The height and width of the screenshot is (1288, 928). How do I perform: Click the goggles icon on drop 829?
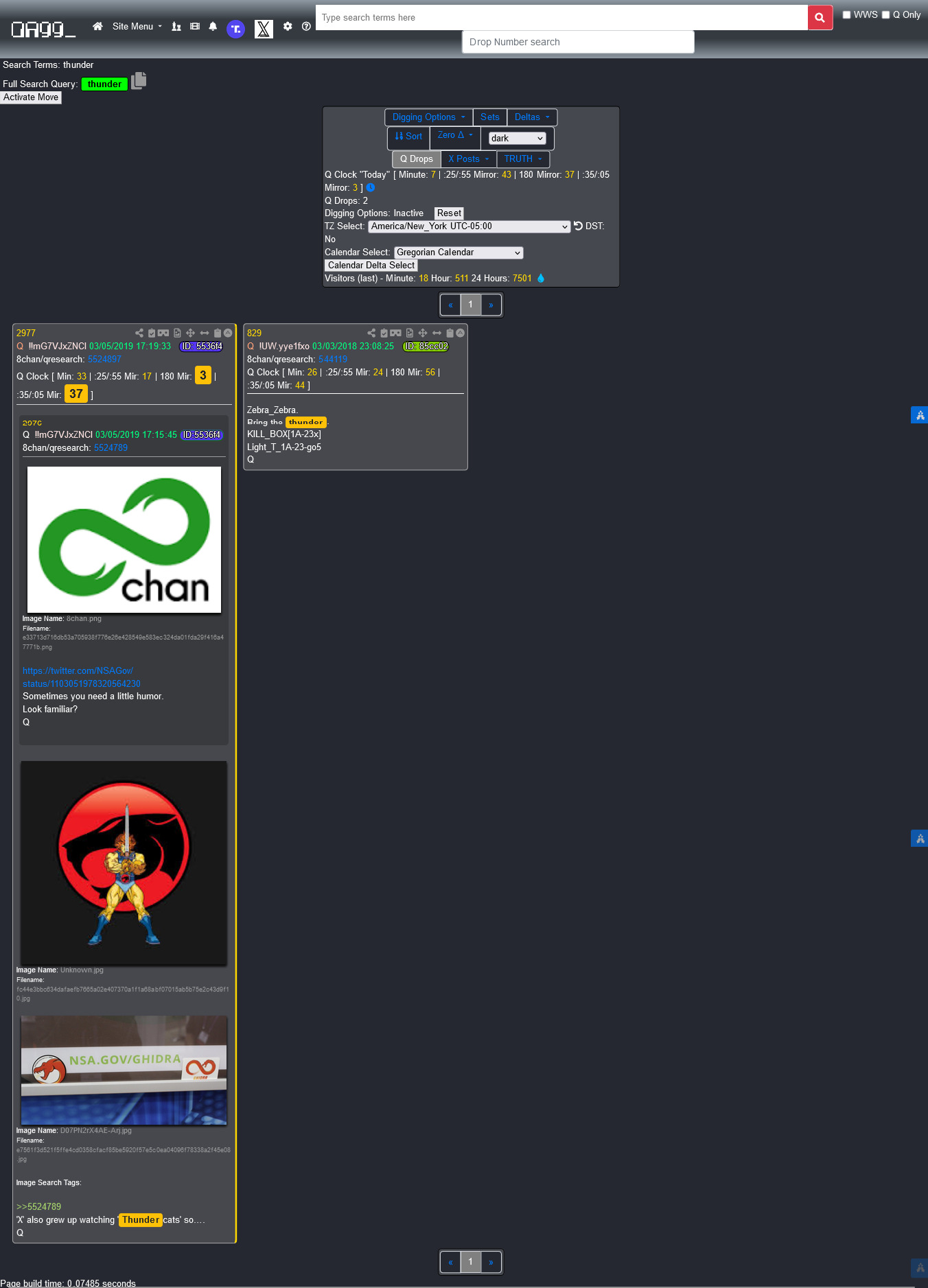tap(395, 333)
